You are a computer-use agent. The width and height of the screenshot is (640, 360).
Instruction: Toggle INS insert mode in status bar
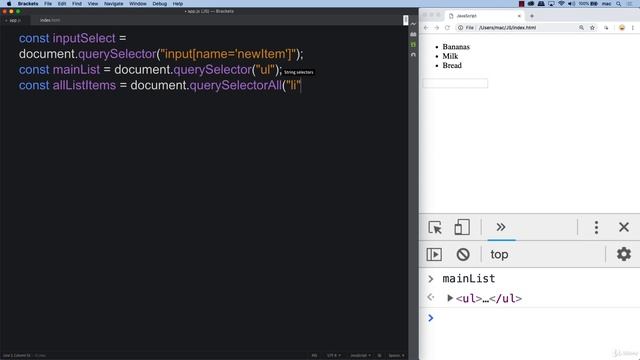[314, 356]
